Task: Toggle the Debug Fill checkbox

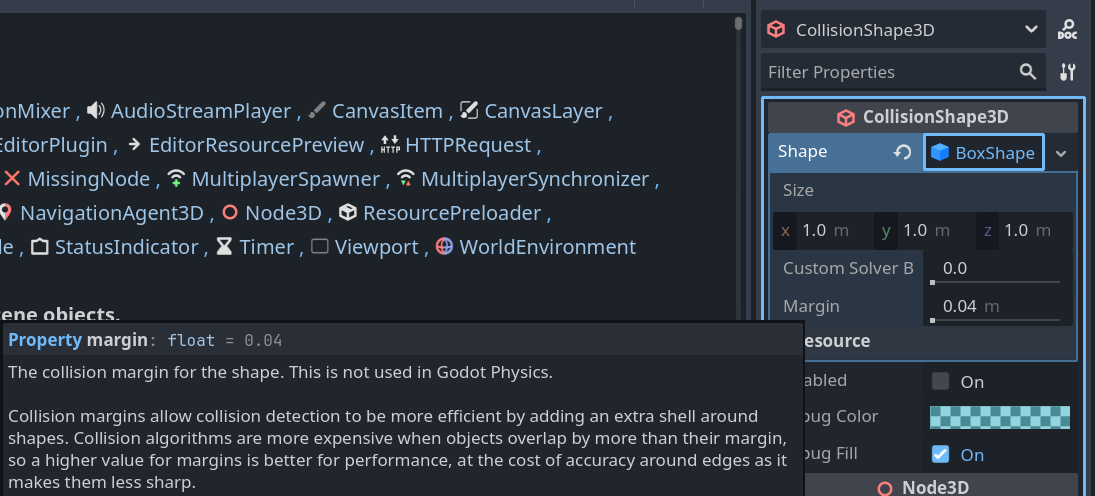Action: click(940, 454)
